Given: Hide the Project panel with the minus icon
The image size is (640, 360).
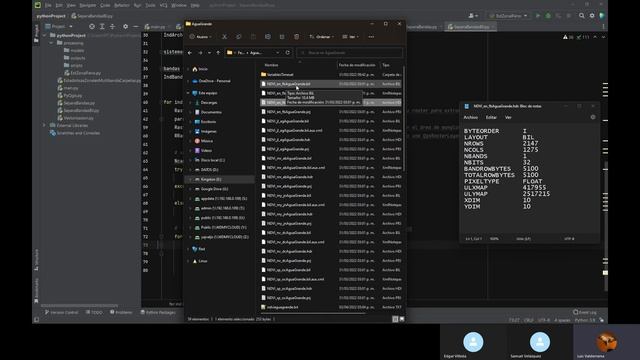Looking at the screenshot, I should [x=136, y=27].
